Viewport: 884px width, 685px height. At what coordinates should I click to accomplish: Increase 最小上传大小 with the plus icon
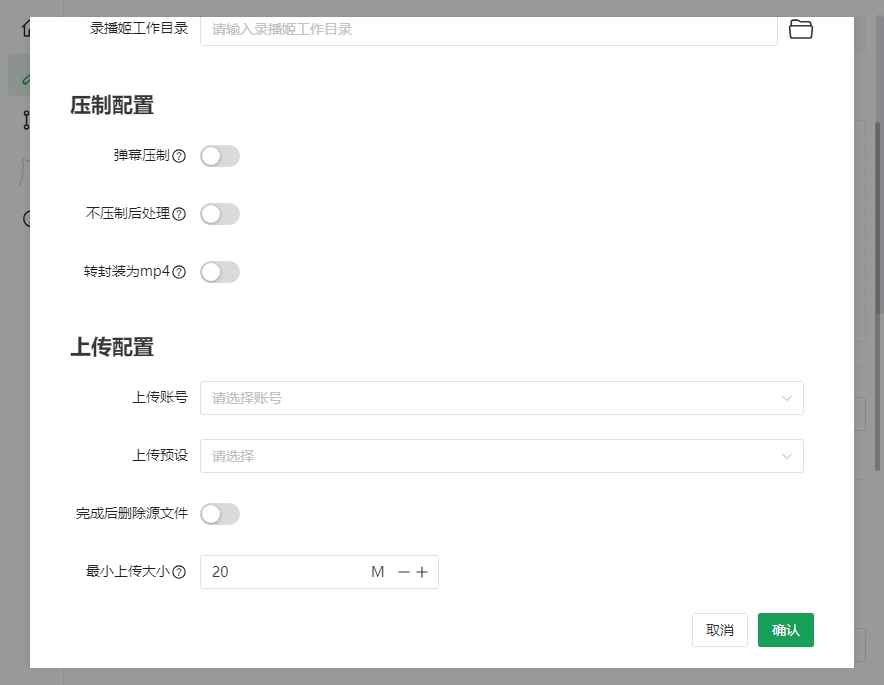pos(422,572)
